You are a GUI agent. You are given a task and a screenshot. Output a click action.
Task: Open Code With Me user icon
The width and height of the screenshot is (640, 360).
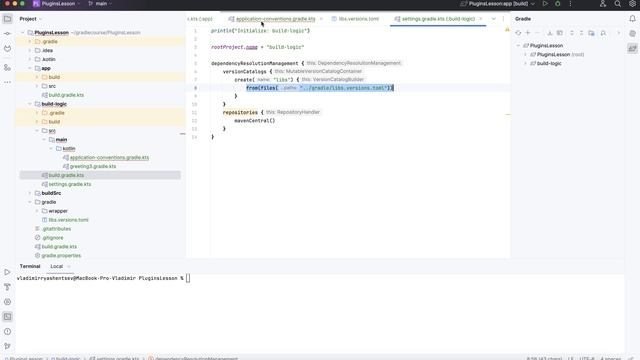point(603,4)
